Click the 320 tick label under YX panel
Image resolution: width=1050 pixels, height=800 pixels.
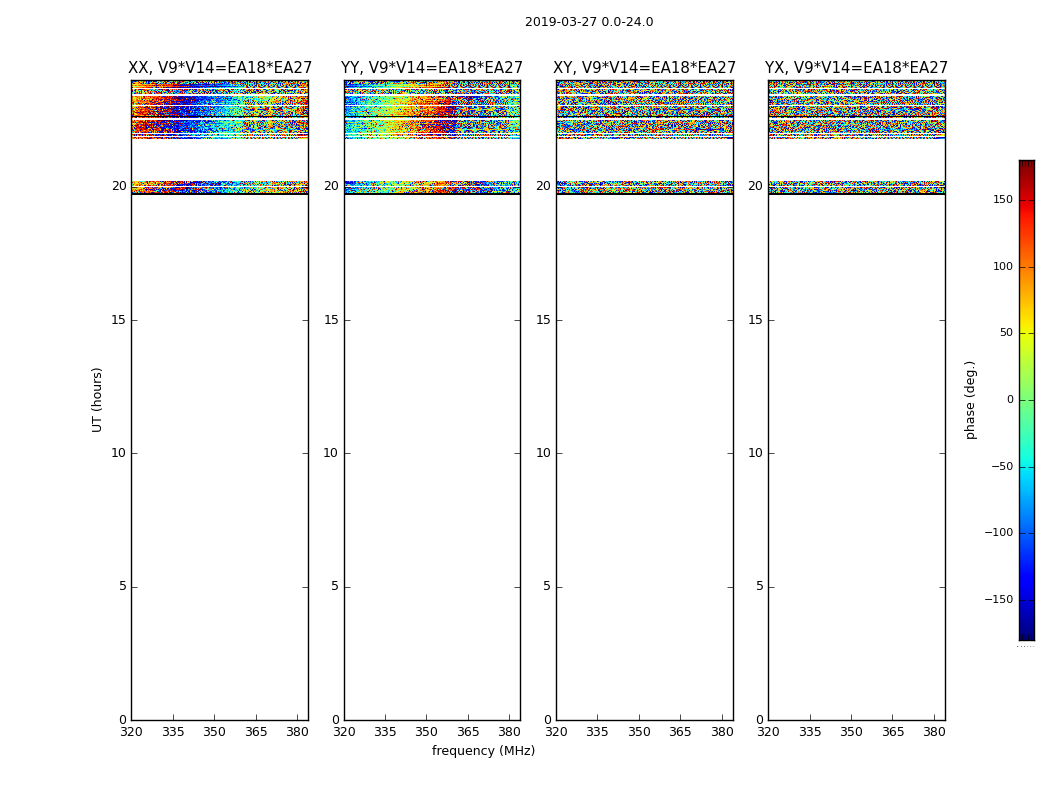[768, 732]
